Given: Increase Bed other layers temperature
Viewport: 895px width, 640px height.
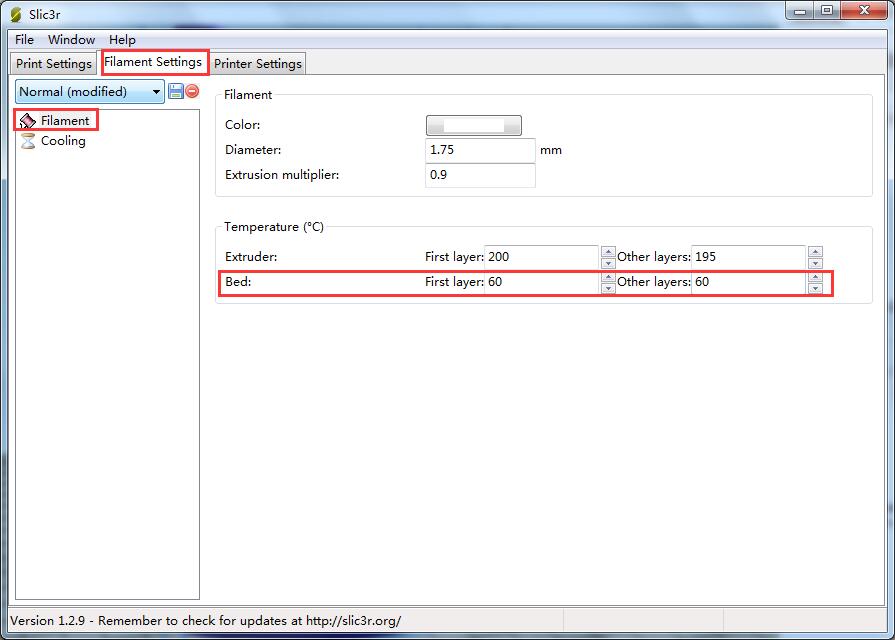Looking at the screenshot, I should (x=815, y=277).
